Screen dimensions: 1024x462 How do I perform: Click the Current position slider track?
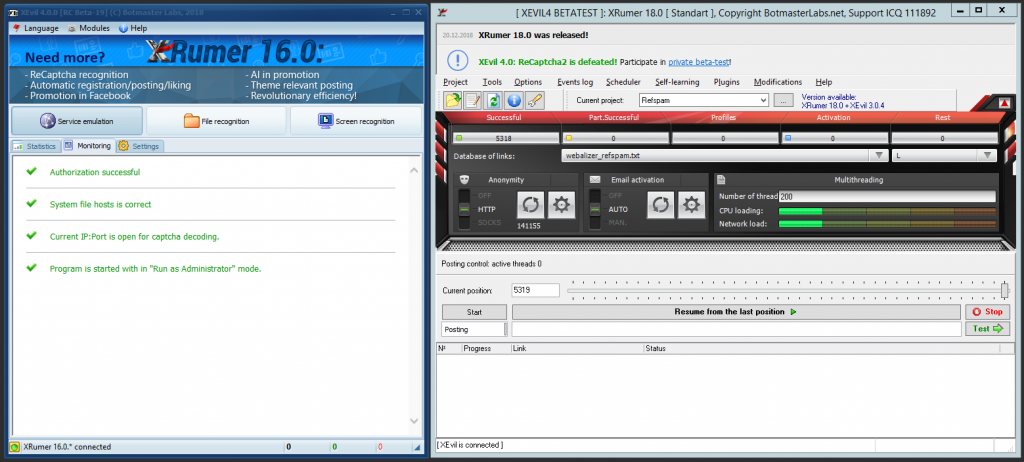click(x=786, y=290)
